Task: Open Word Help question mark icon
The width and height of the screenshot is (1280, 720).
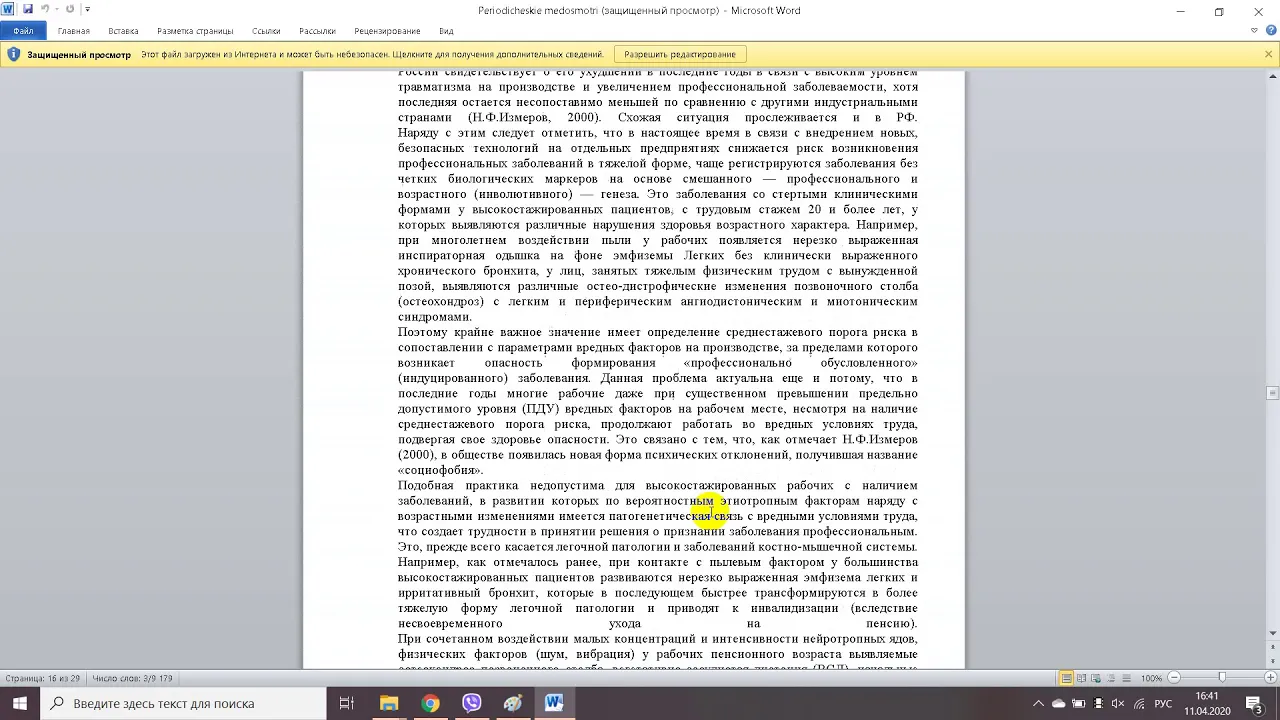Action: pyautogui.click(x=1269, y=31)
